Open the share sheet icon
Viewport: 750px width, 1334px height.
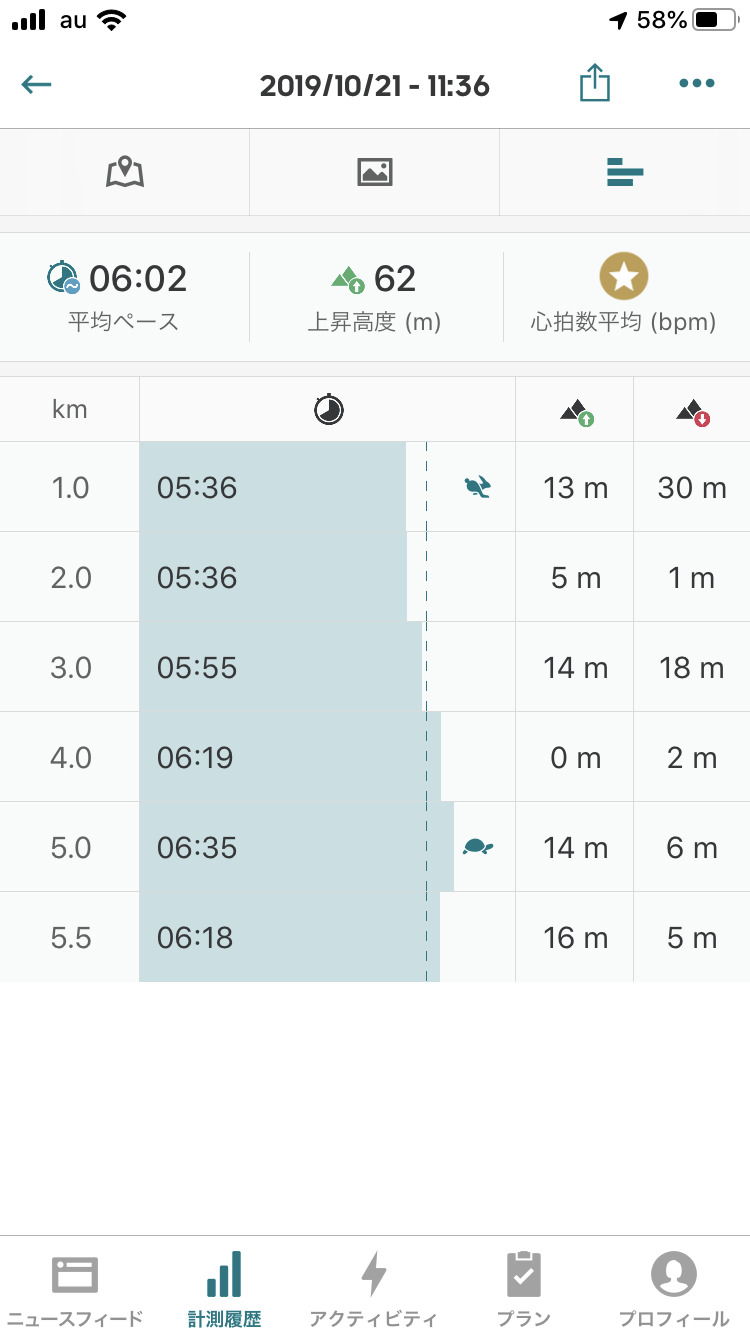[x=594, y=83]
